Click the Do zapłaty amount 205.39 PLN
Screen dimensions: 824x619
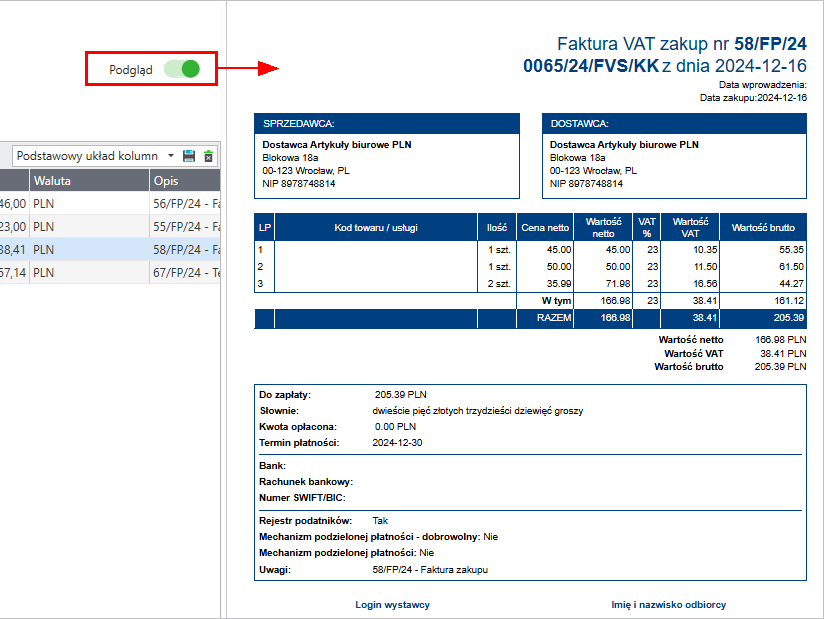(400, 394)
